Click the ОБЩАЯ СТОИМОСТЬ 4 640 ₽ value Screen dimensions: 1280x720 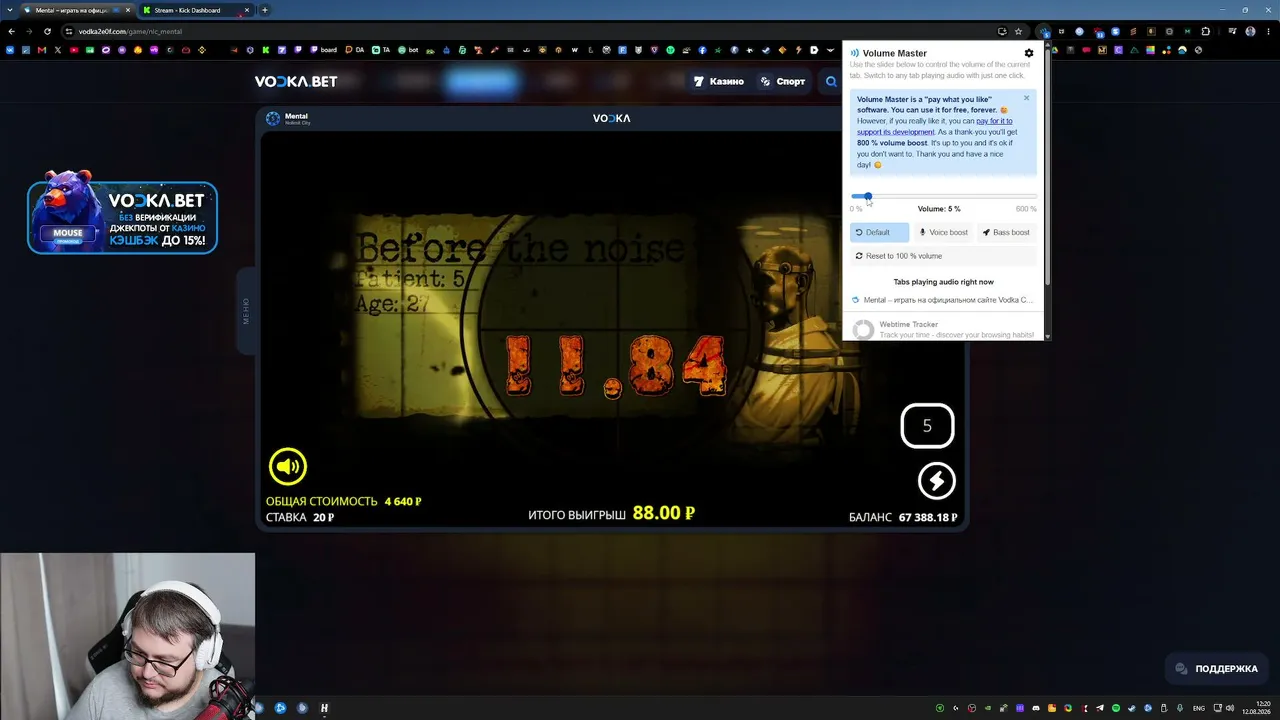pyautogui.click(x=344, y=501)
